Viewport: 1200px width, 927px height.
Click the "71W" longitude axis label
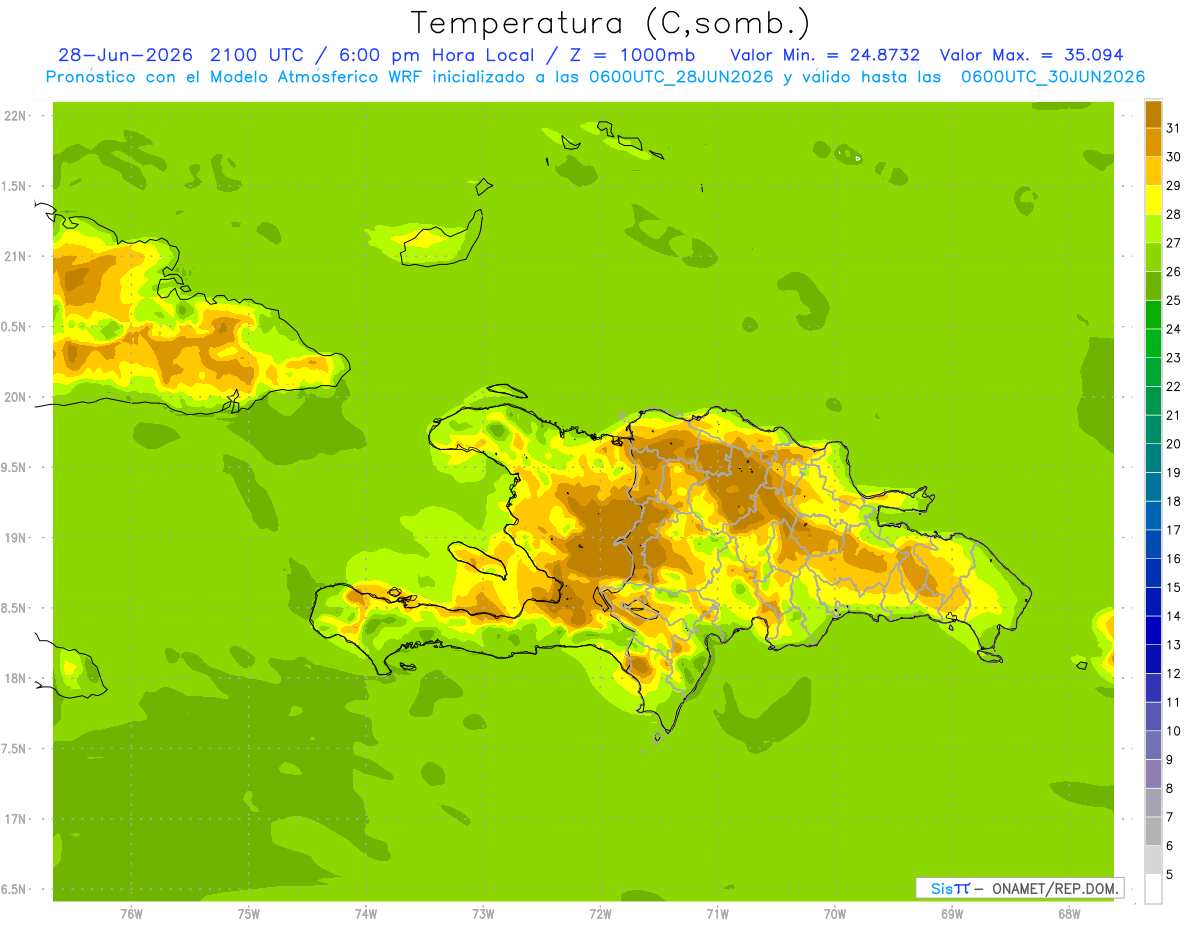point(717,914)
